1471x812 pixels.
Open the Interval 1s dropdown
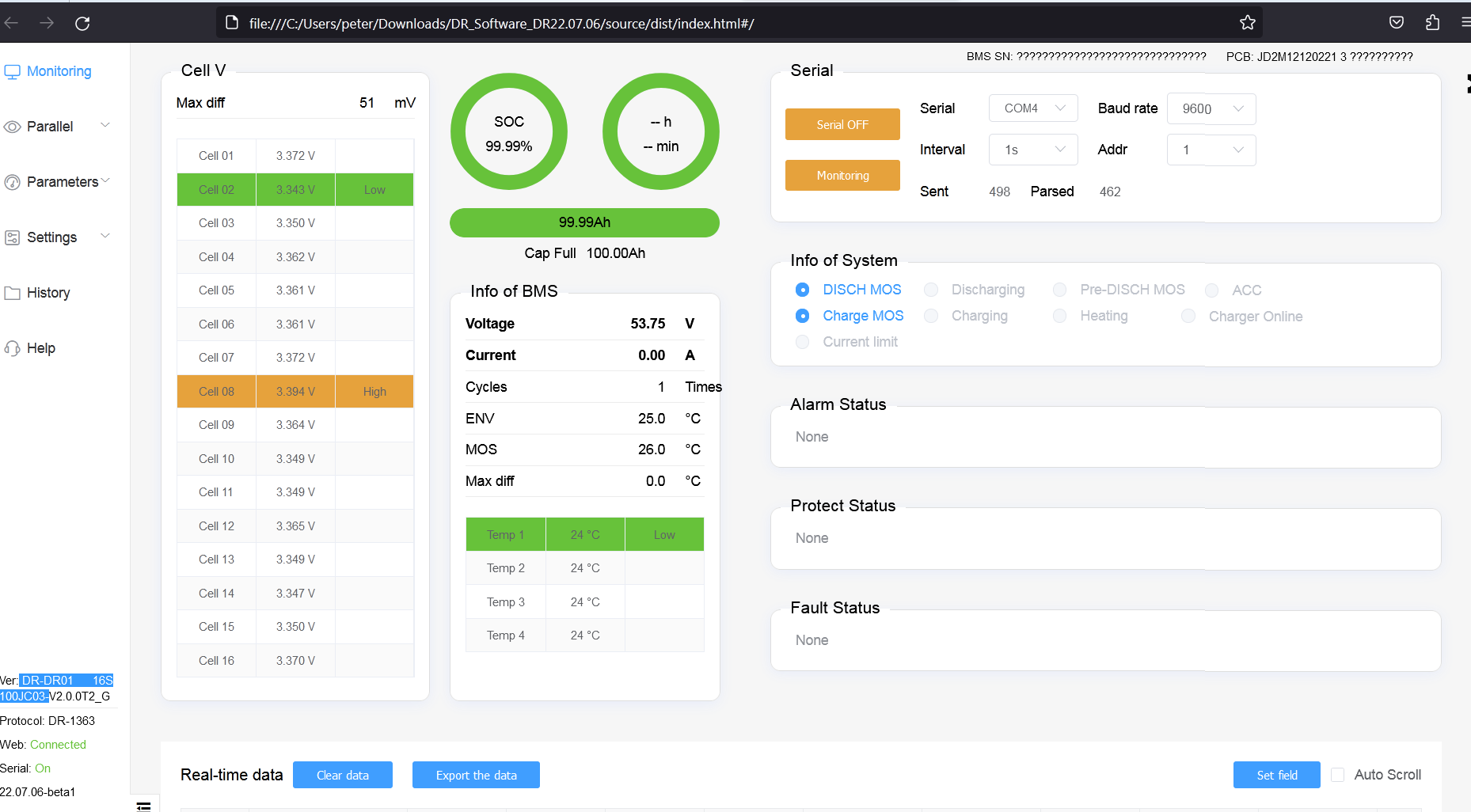(1033, 150)
